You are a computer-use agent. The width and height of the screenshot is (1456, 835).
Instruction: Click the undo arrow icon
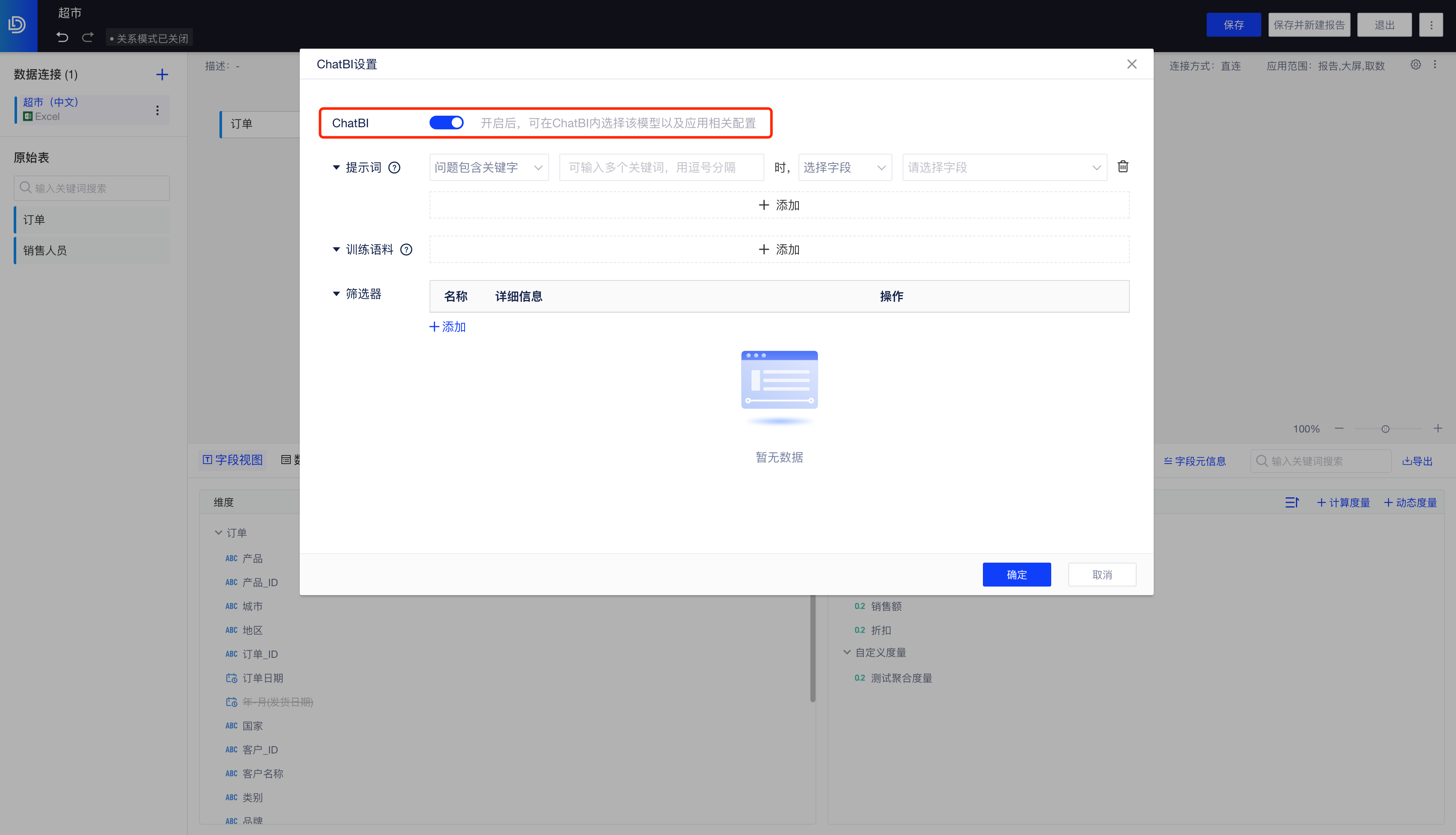(62, 38)
